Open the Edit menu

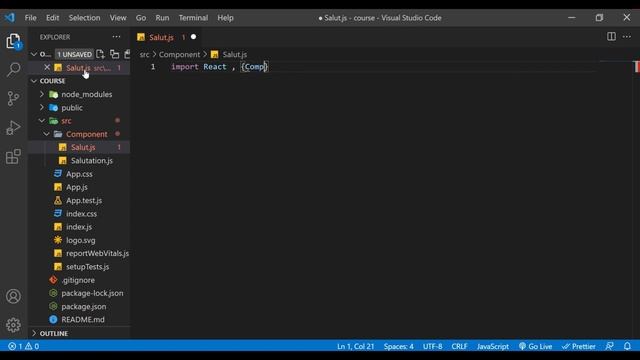click(x=52, y=18)
